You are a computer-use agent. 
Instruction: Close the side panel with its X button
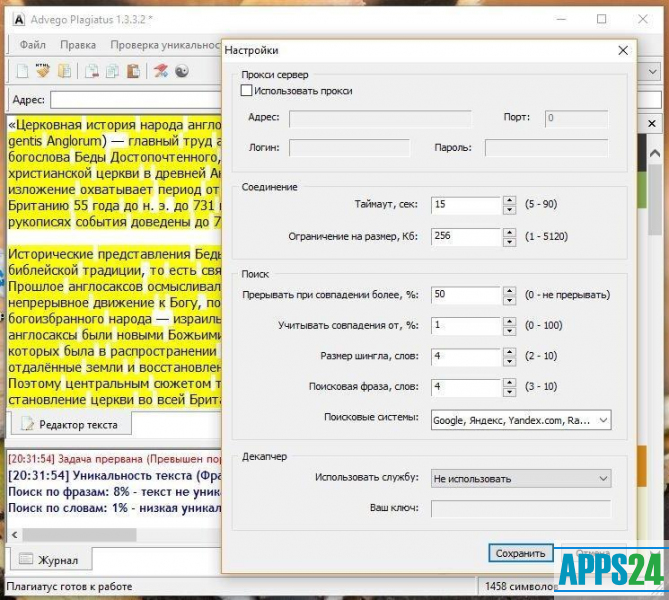(652, 124)
